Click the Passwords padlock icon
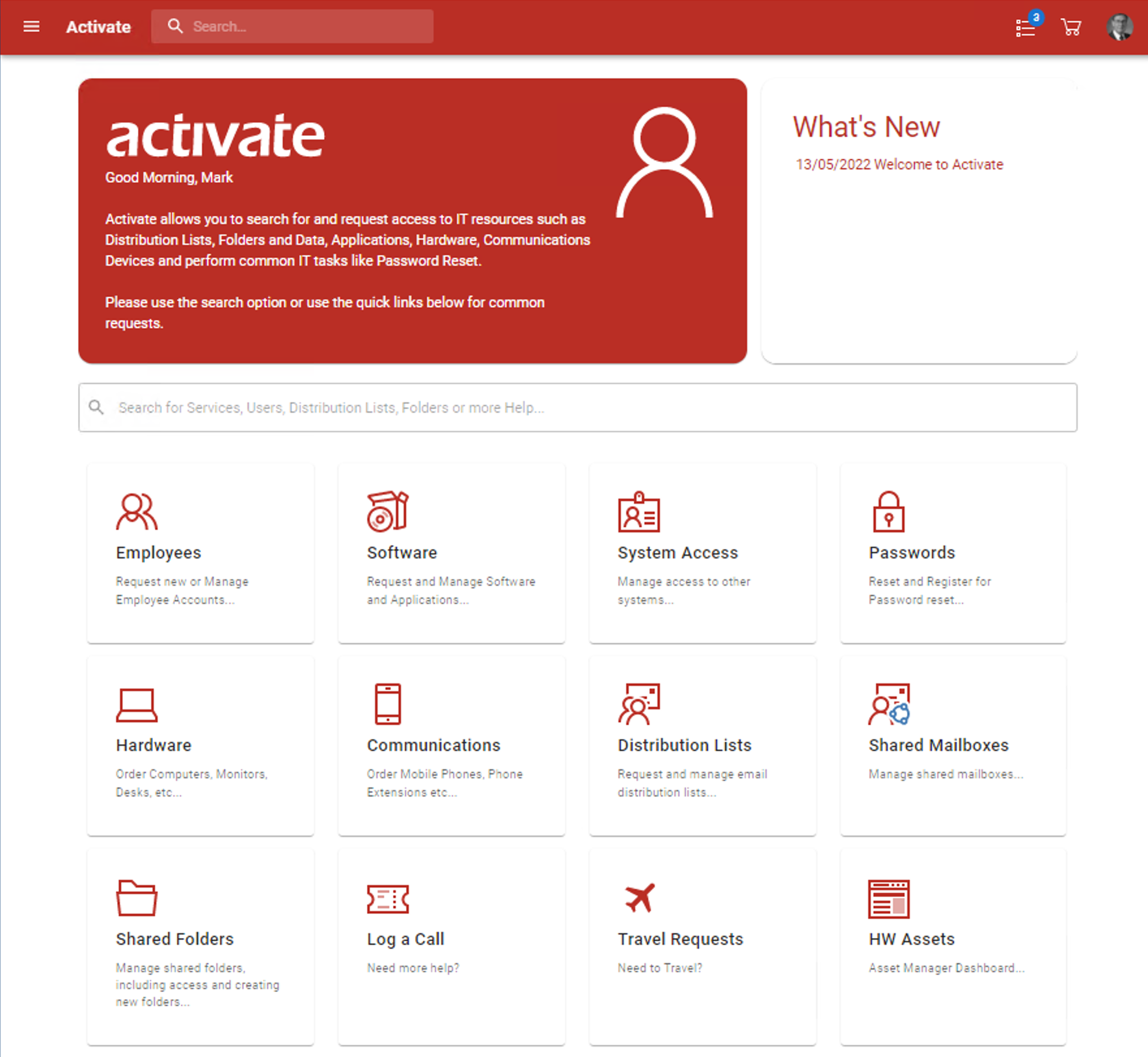This screenshot has height=1057, width=1148. (x=889, y=512)
